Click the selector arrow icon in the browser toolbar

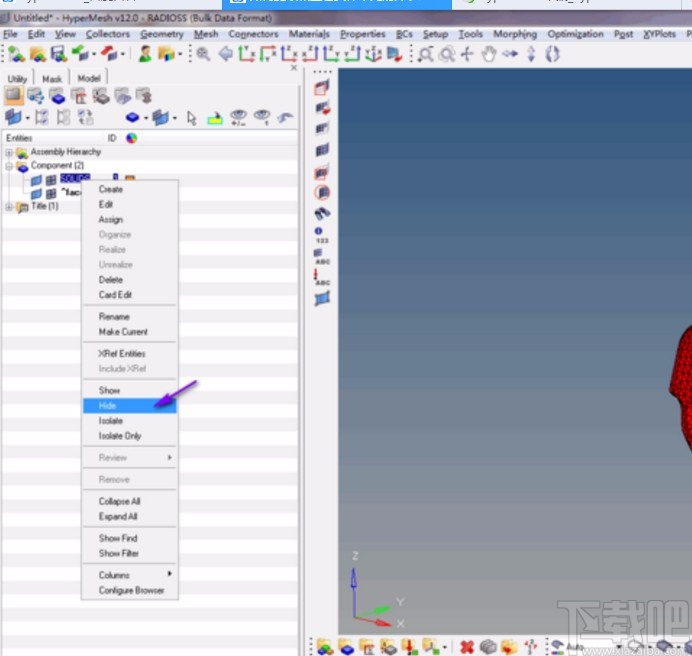[191, 118]
